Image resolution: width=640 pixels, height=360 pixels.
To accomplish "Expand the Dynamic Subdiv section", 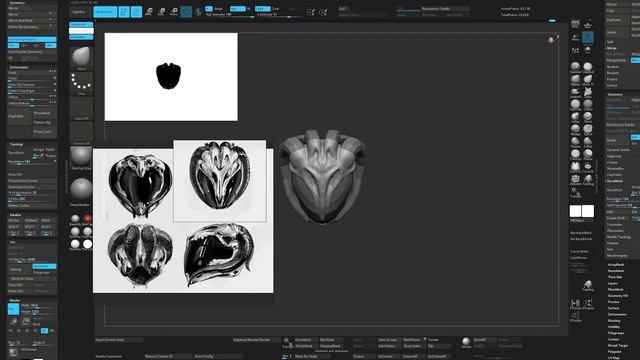I will tap(618, 150).
